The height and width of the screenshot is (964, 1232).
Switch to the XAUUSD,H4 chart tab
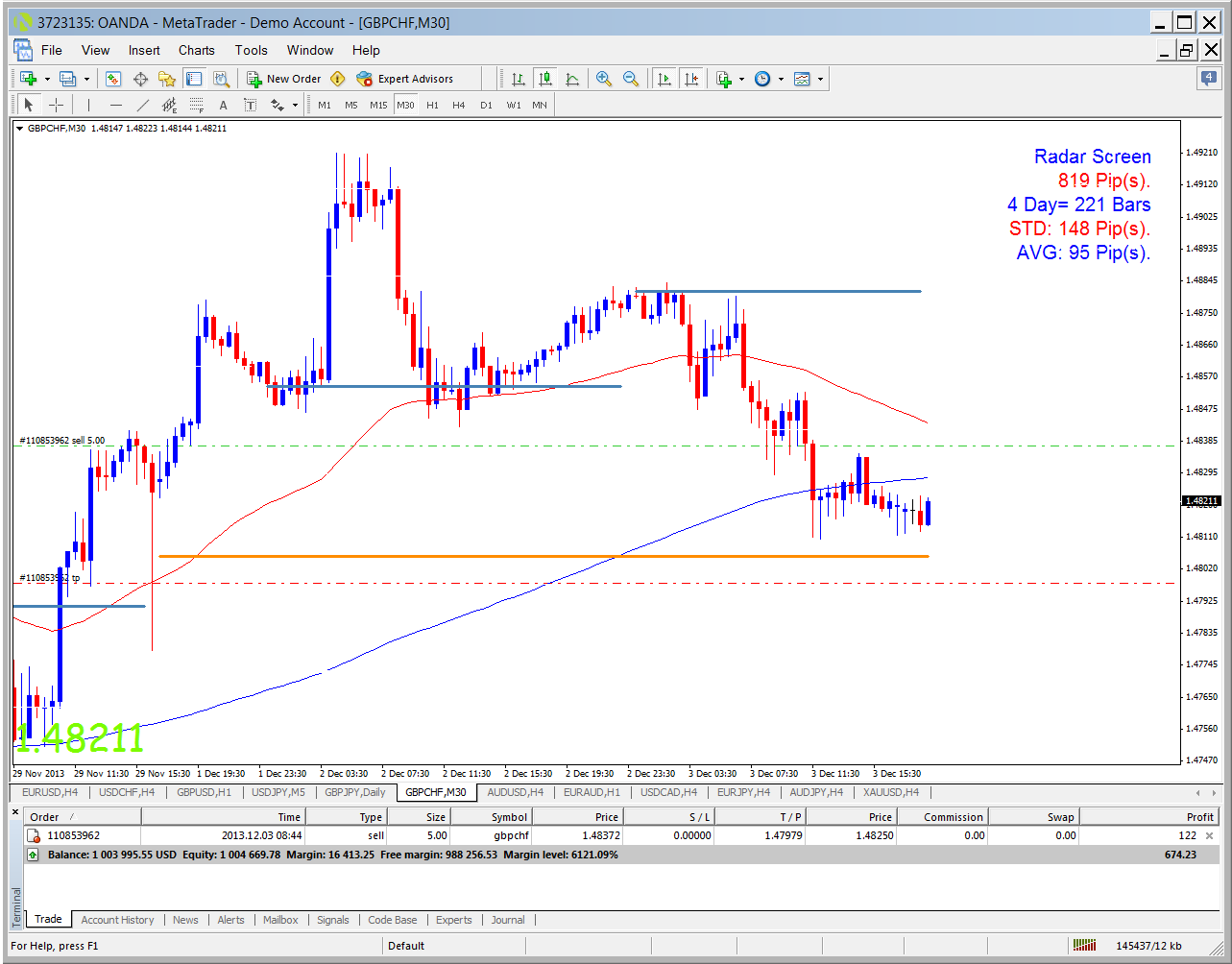(890, 792)
